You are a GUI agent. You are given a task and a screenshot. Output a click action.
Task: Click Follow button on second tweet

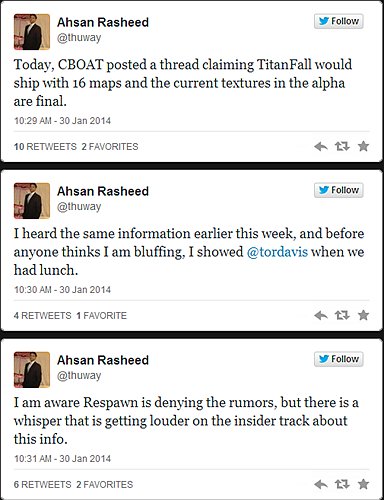point(339,190)
